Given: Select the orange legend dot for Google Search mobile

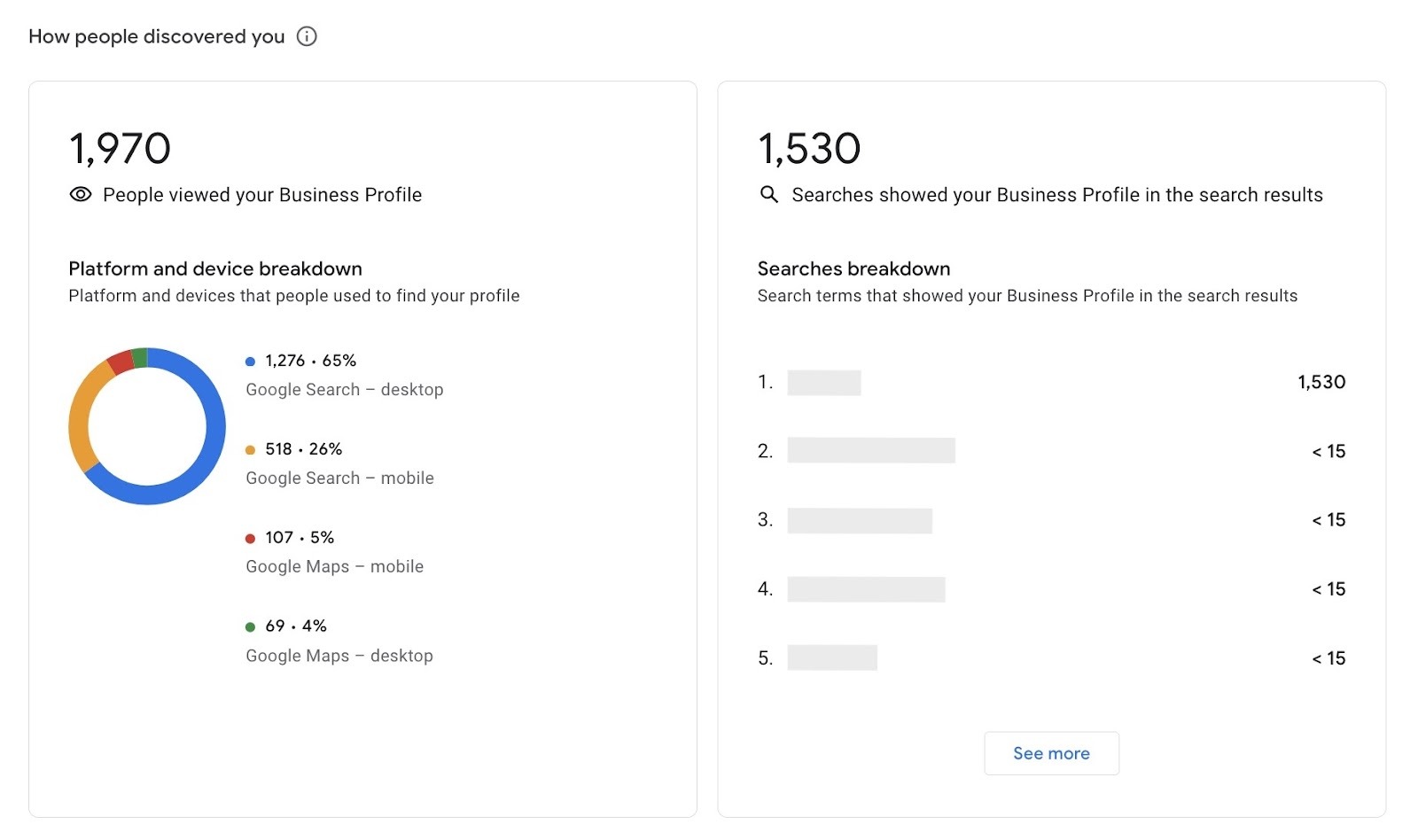Looking at the screenshot, I should pyautogui.click(x=249, y=449).
